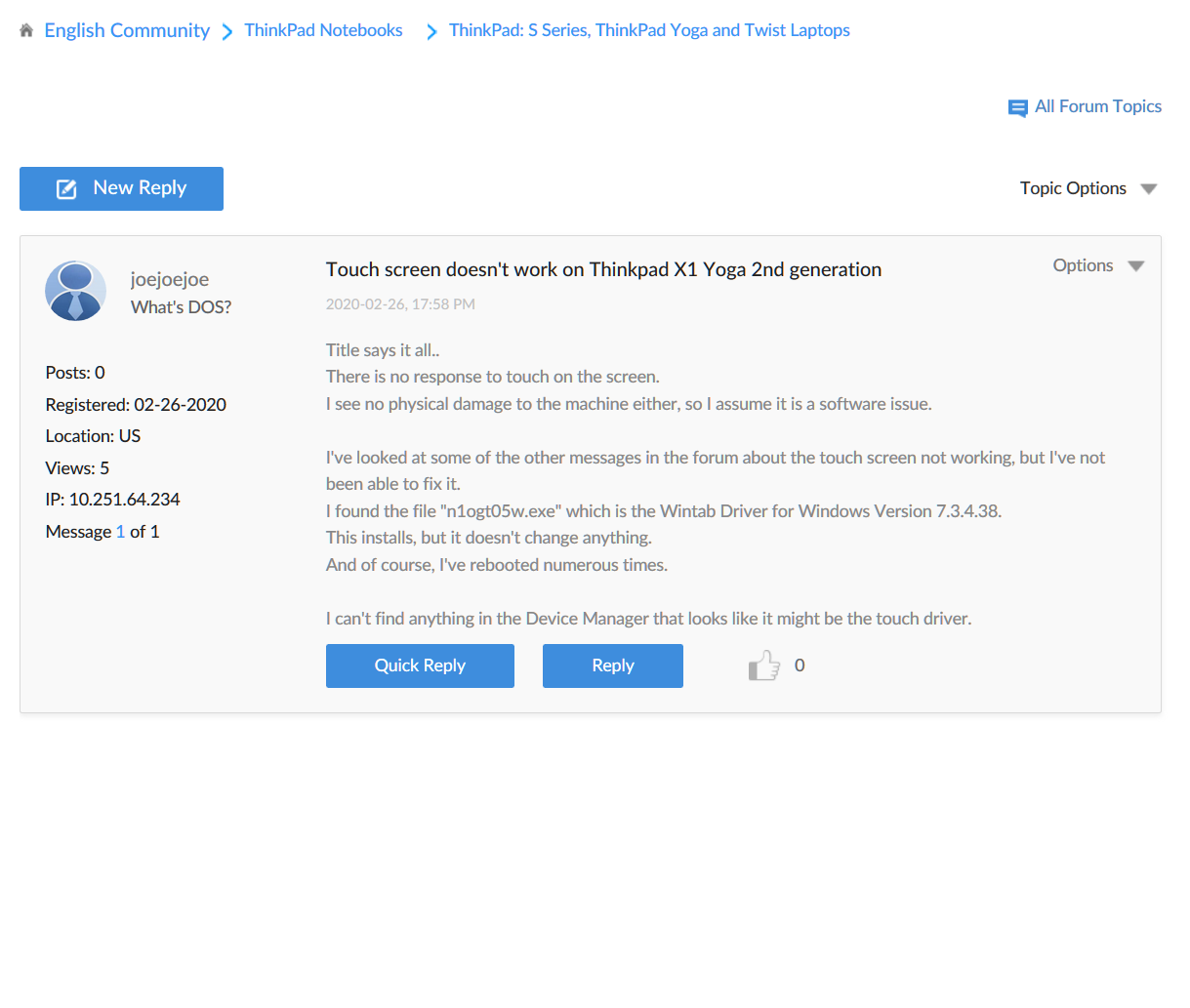View joejoejoe's profile by clicking the username
The width and height of the screenshot is (1190, 1008).
click(x=170, y=278)
